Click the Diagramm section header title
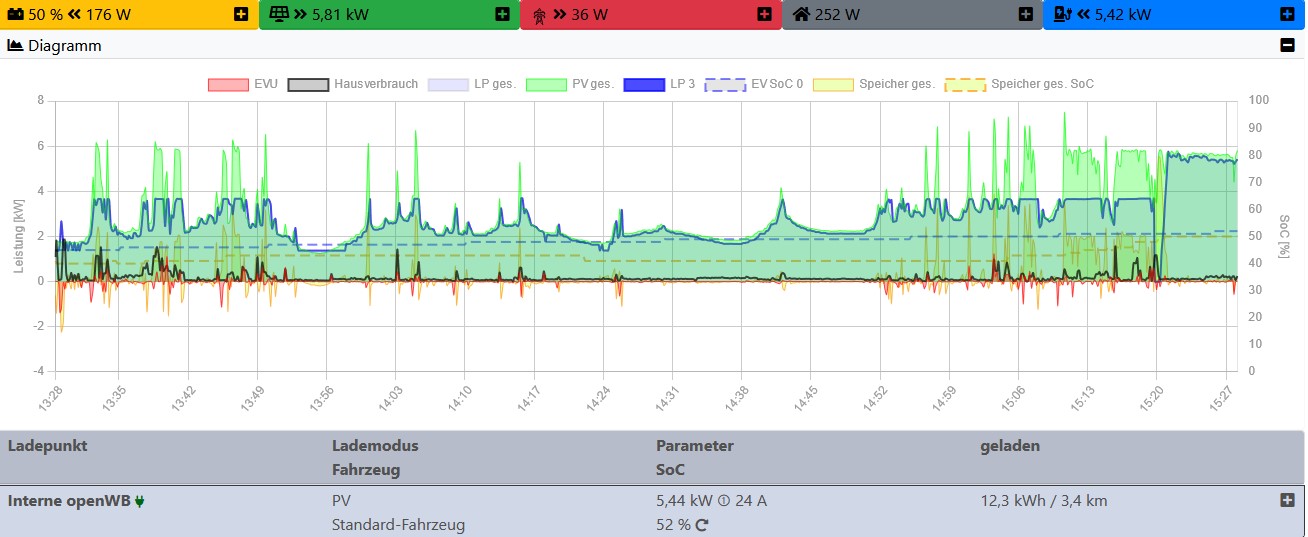This screenshot has width=1308, height=537. 64,45
